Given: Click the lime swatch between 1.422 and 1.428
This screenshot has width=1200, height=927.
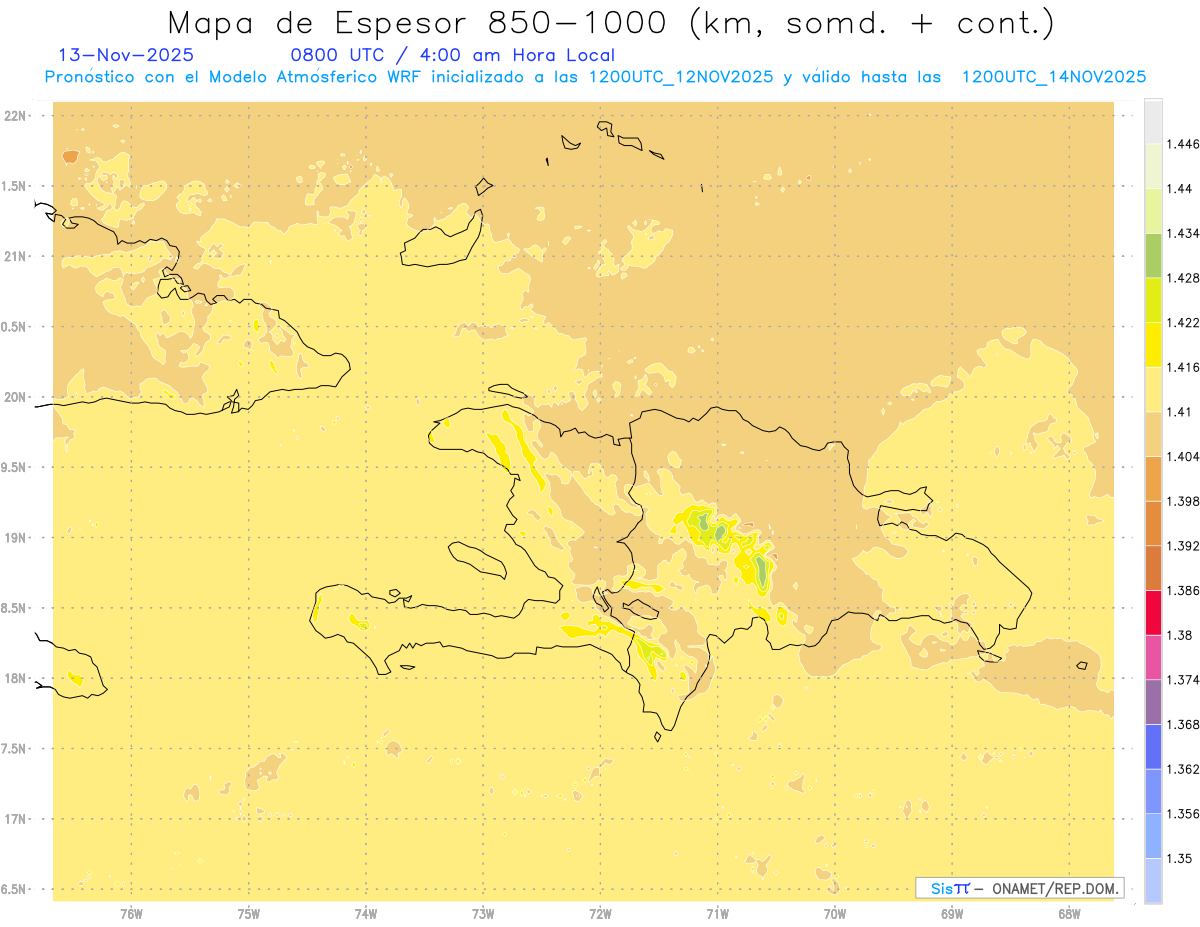Looking at the screenshot, I should 1153,300.
